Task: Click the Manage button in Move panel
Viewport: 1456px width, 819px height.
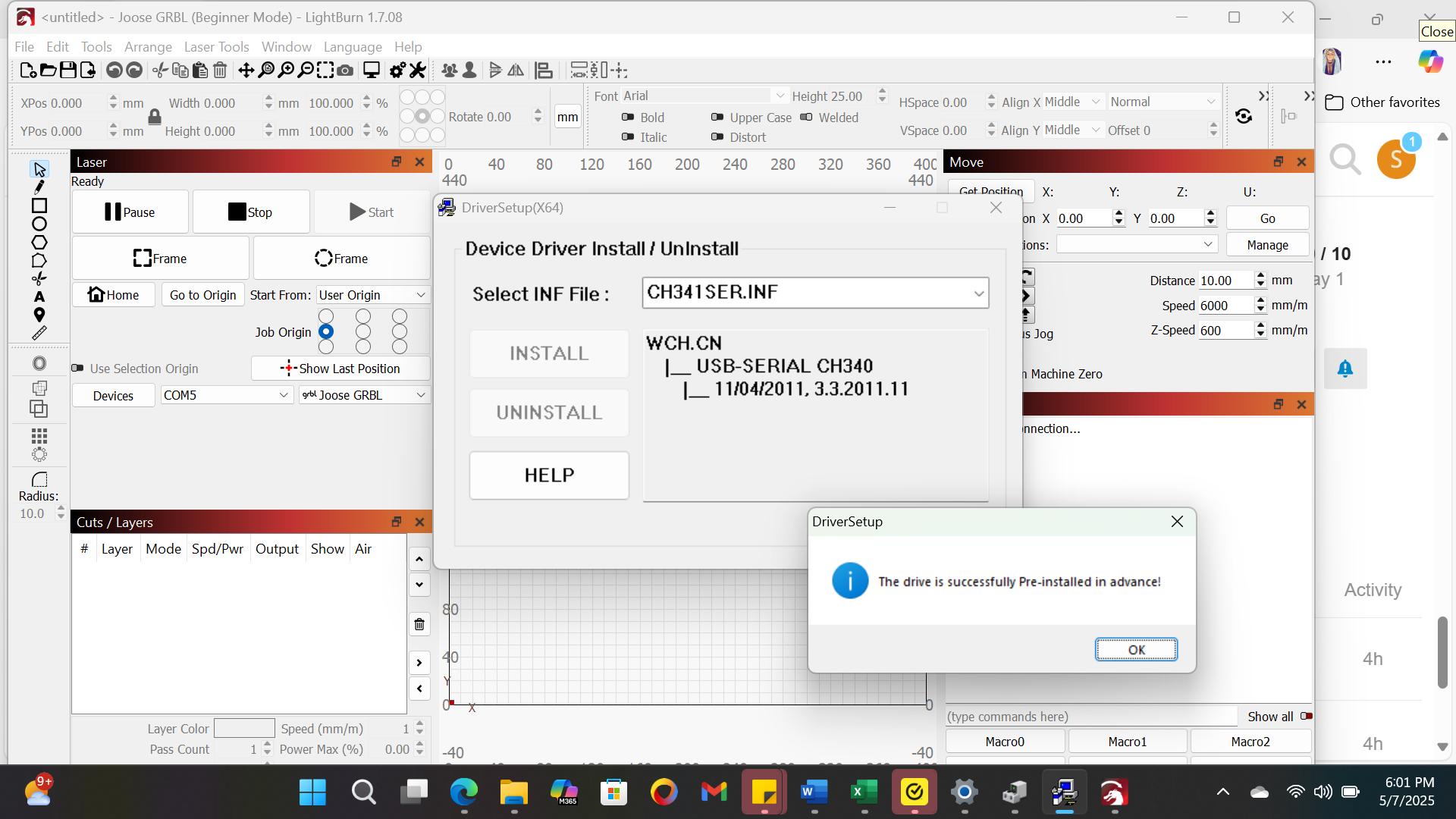Action: [1267, 244]
